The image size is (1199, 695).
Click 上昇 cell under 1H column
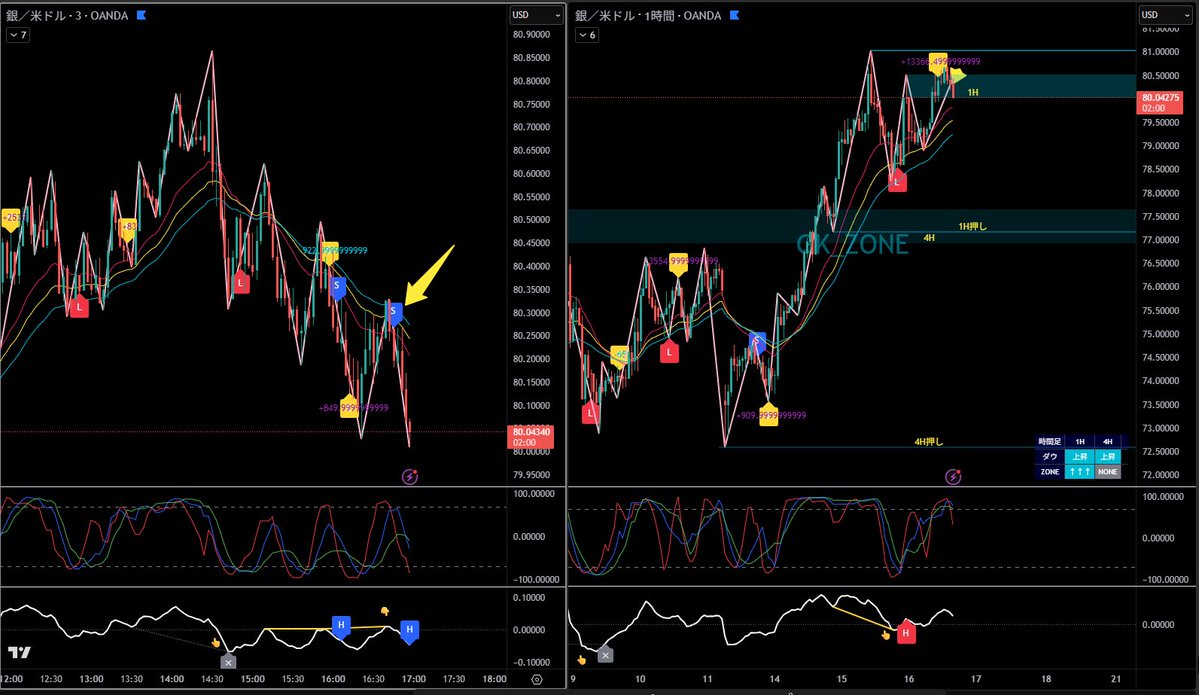1080,456
